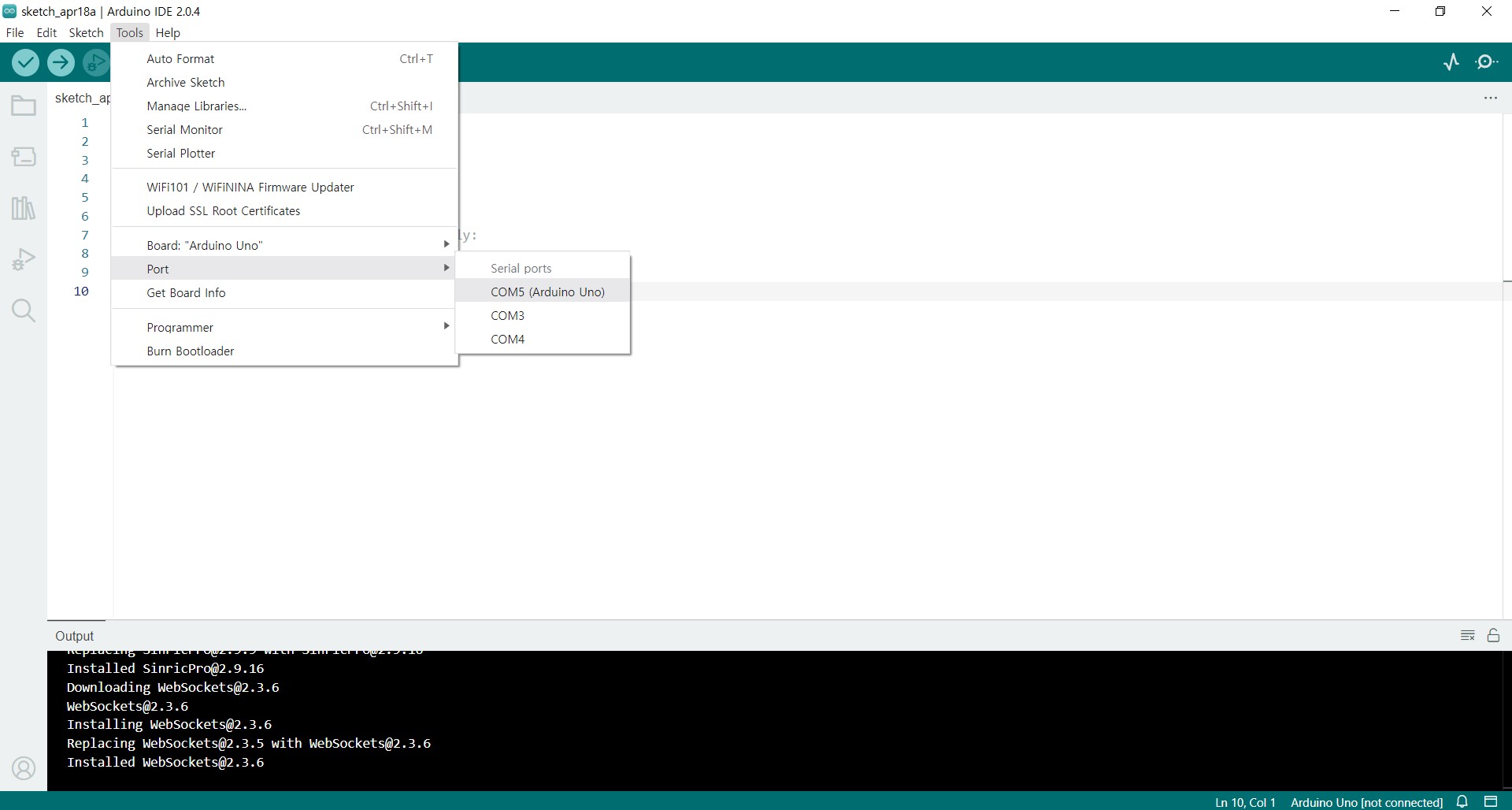Click "Installed SinricPro@2.9.16" output line
Viewport: 1512px width, 810px height.
pos(165,668)
